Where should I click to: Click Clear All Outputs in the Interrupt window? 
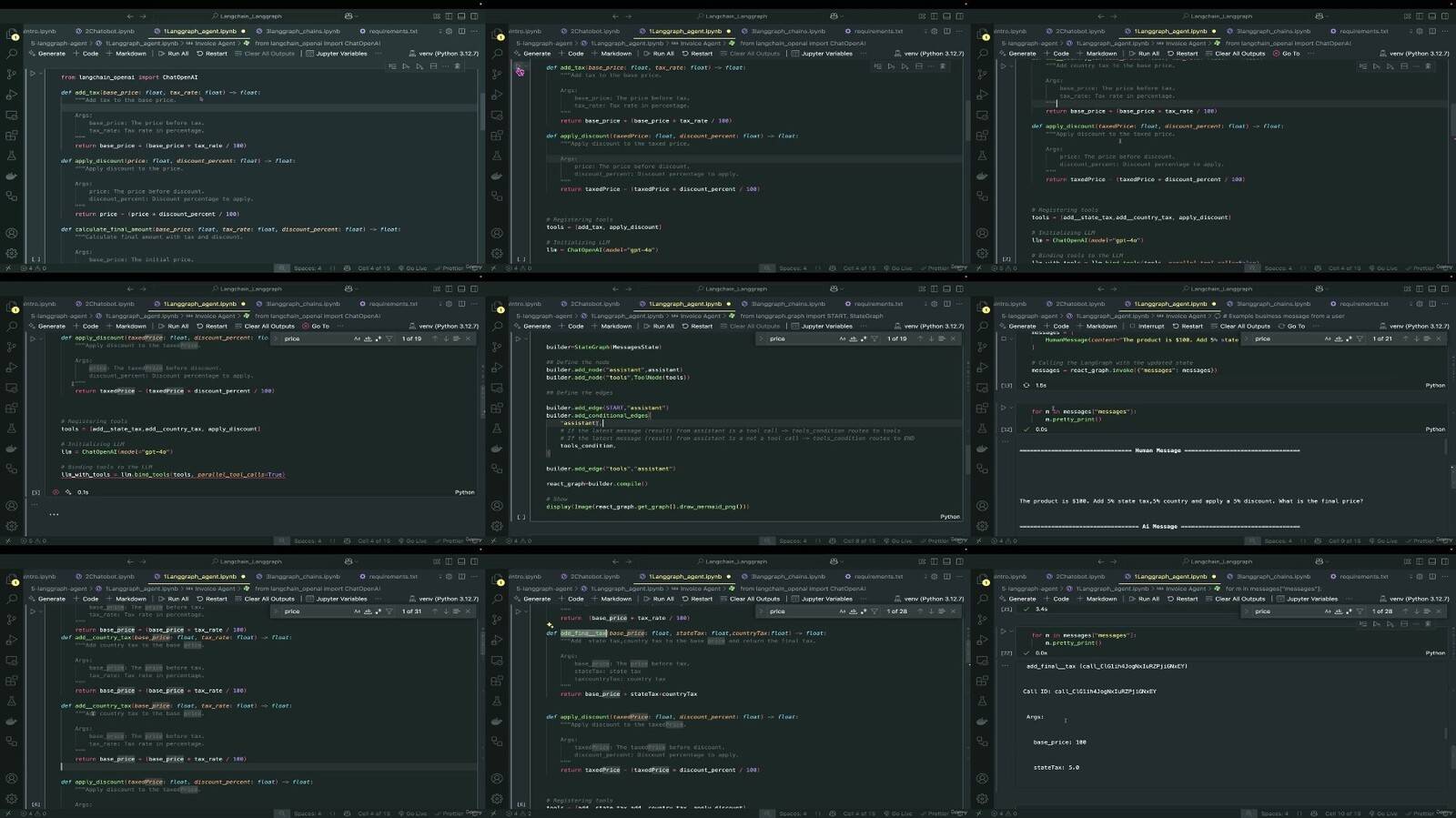click(1240, 326)
